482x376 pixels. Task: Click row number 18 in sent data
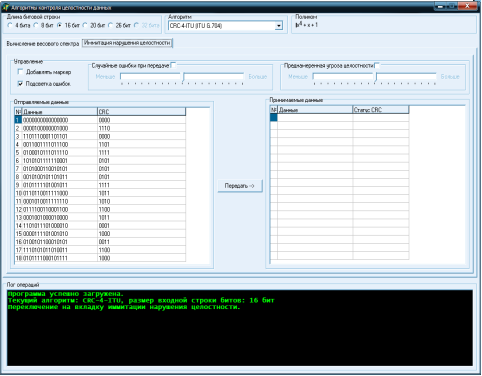(x=18, y=258)
